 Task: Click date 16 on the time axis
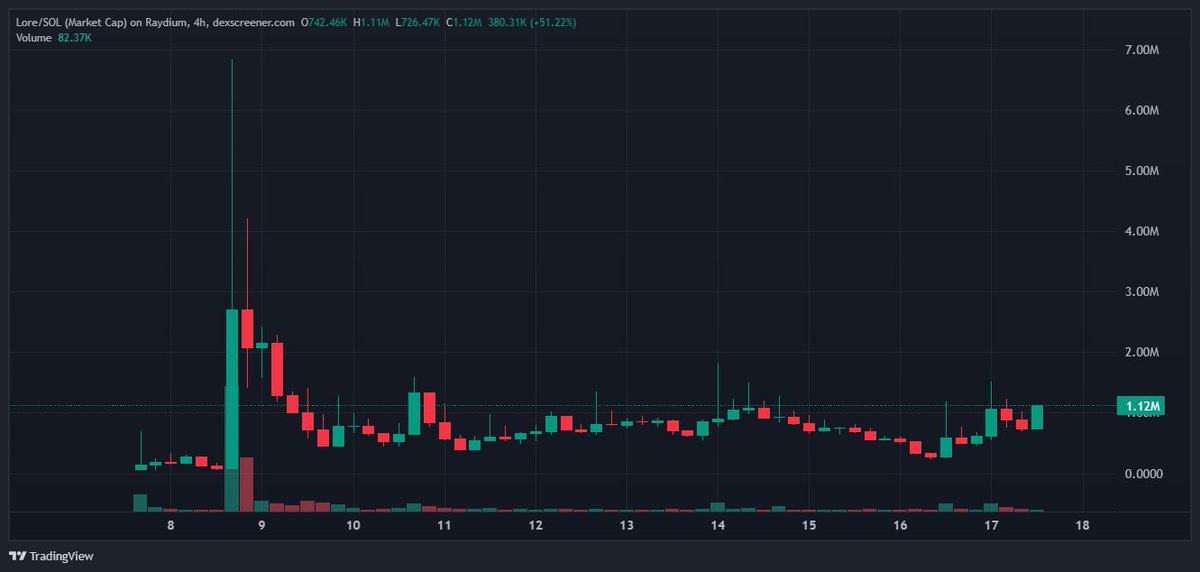coord(900,525)
